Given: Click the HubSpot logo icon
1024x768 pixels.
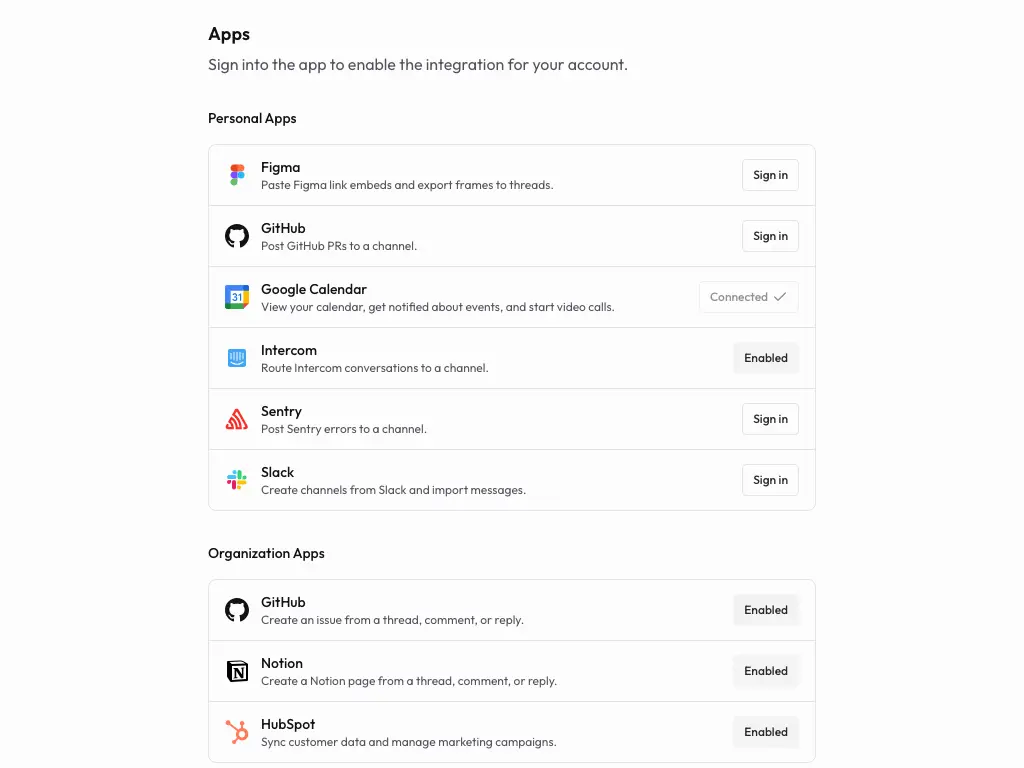Looking at the screenshot, I should (x=237, y=732).
